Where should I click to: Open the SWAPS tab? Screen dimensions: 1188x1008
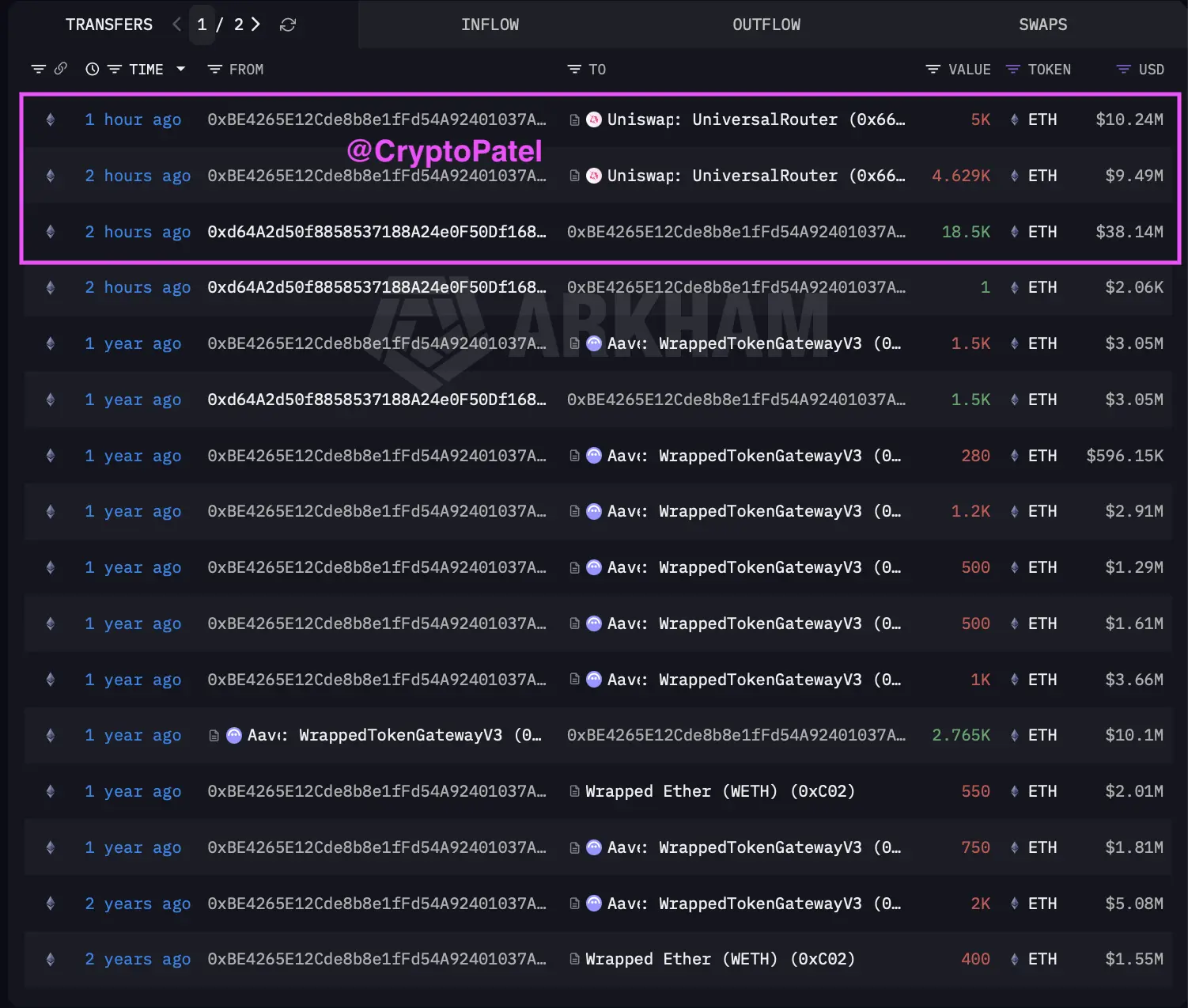[1042, 25]
